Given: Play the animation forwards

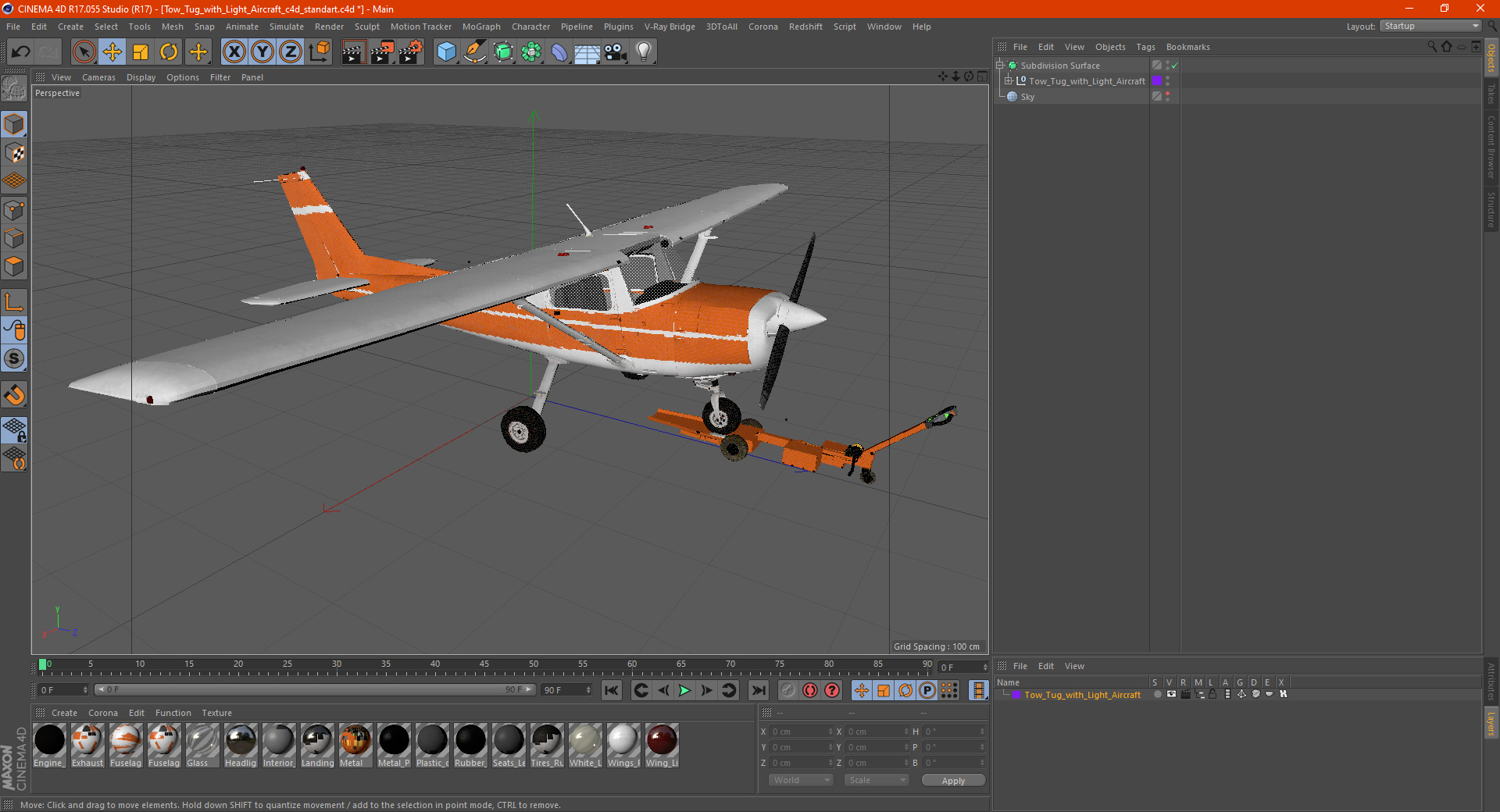Looking at the screenshot, I should [684, 690].
